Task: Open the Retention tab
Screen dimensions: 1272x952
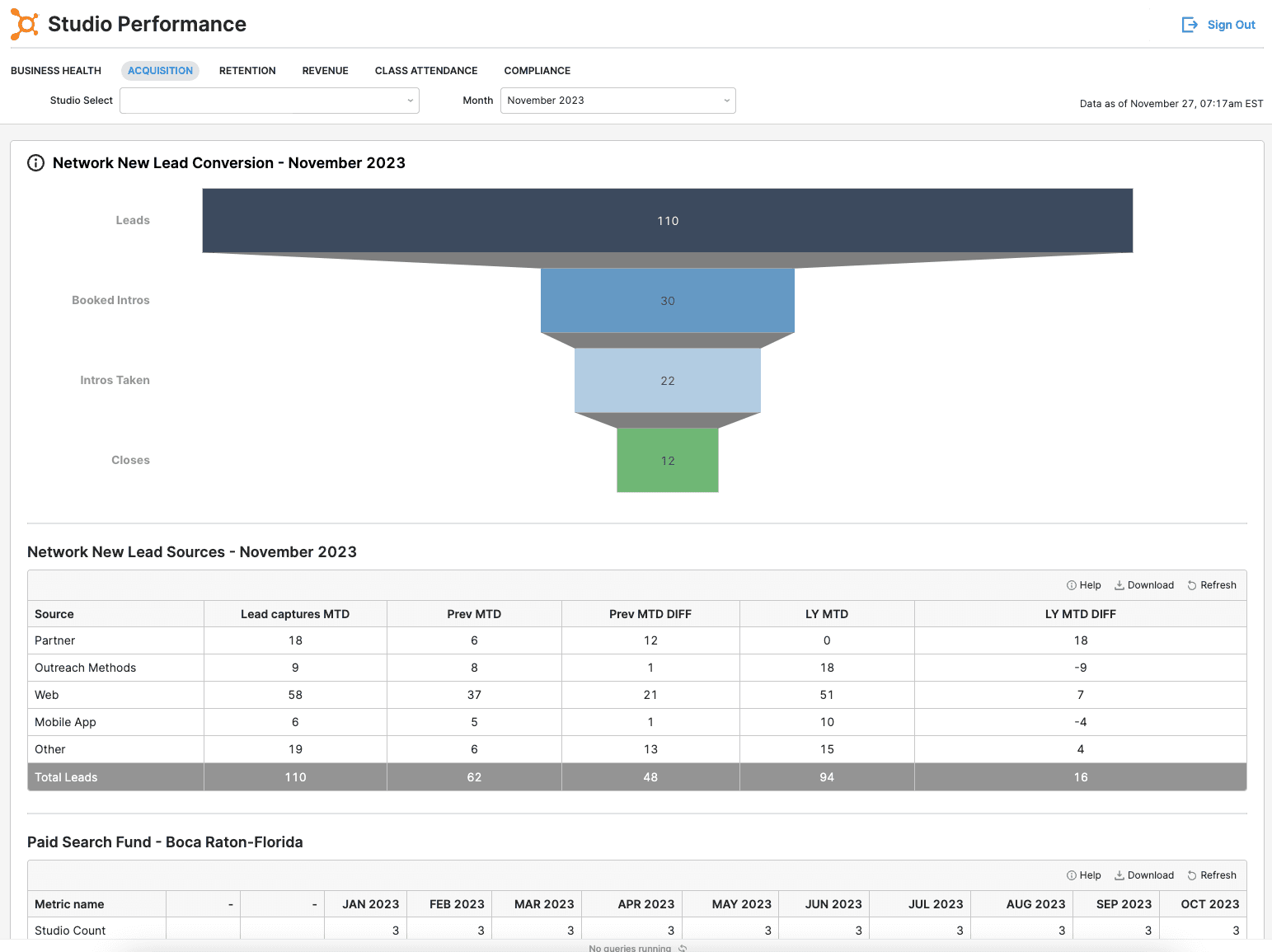Action: pyautogui.click(x=247, y=71)
